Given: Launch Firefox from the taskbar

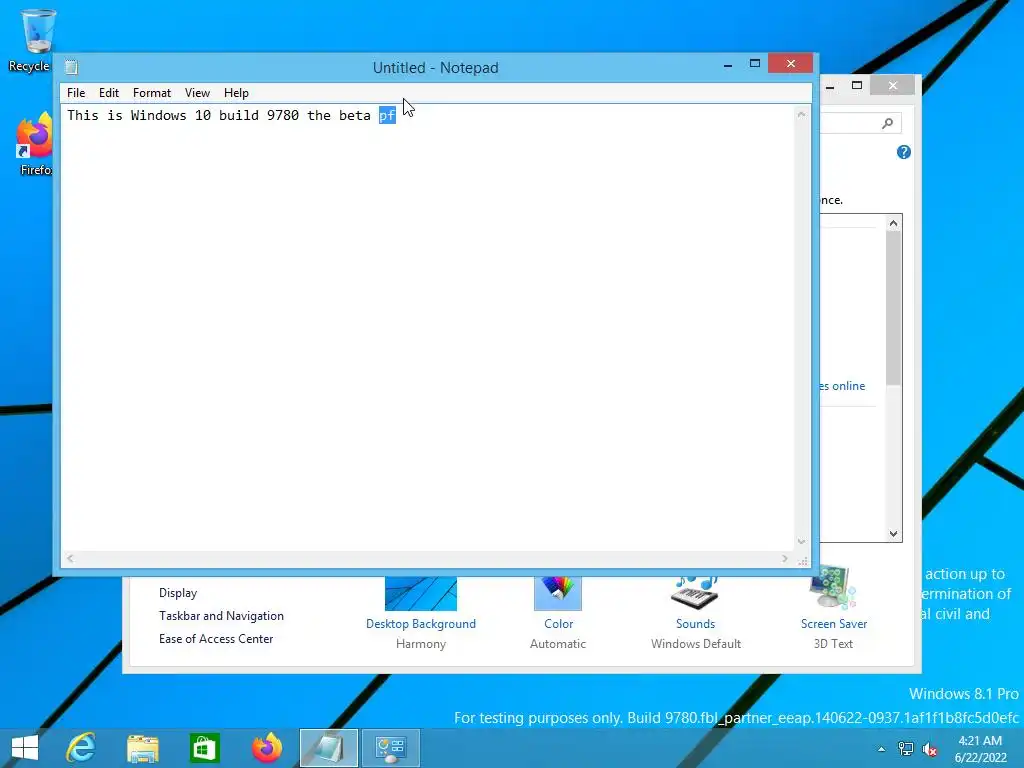Looking at the screenshot, I should pyautogui.click(x=266, y=748).
